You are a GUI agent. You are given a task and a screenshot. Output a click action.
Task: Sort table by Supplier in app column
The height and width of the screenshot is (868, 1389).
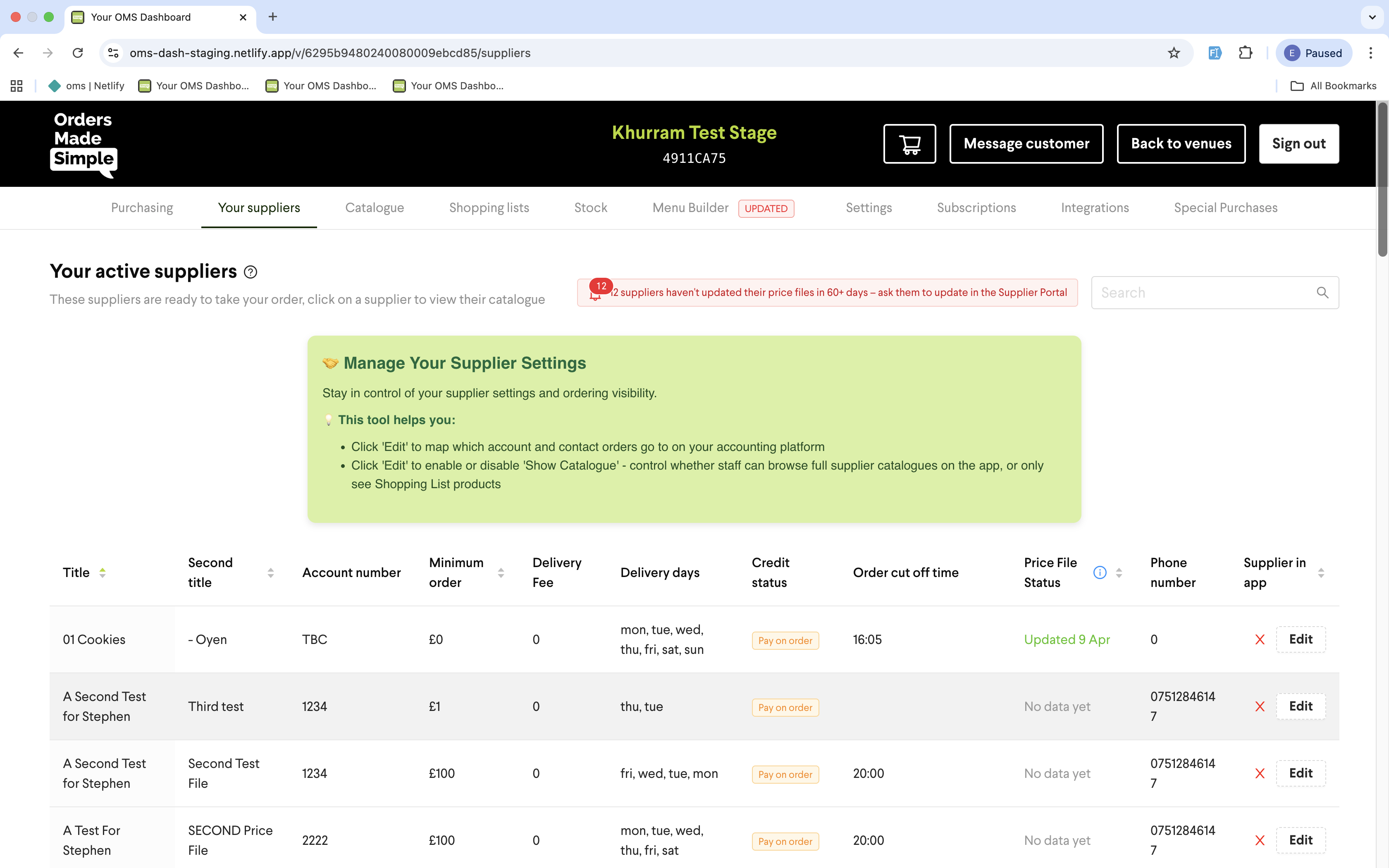pyautogui.click(x=1321, y=572)
